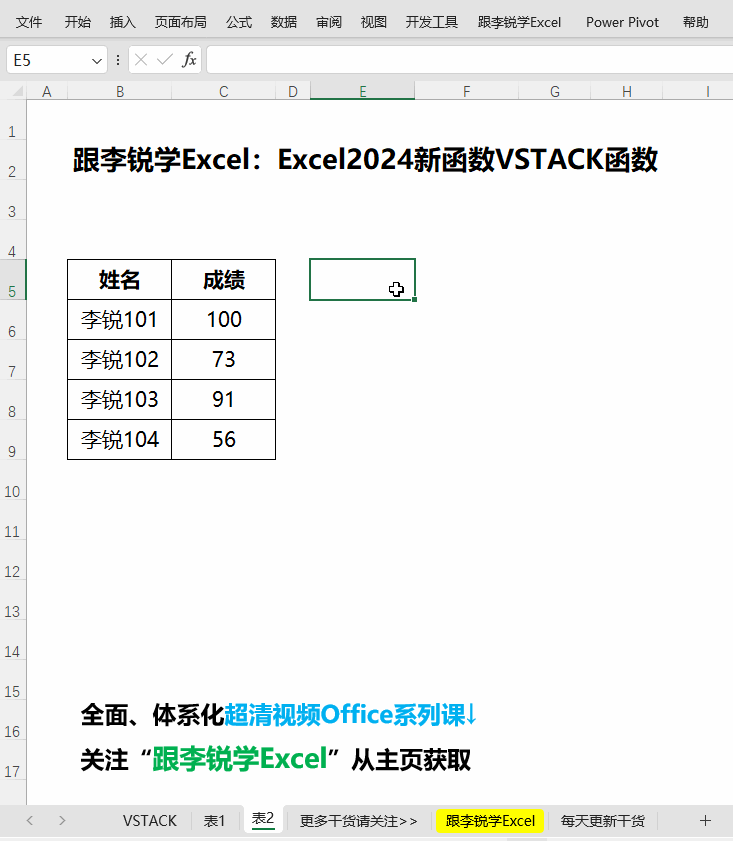
Task: Switch to the 开始 ribbon tab
Action: (x=78, y=22)
